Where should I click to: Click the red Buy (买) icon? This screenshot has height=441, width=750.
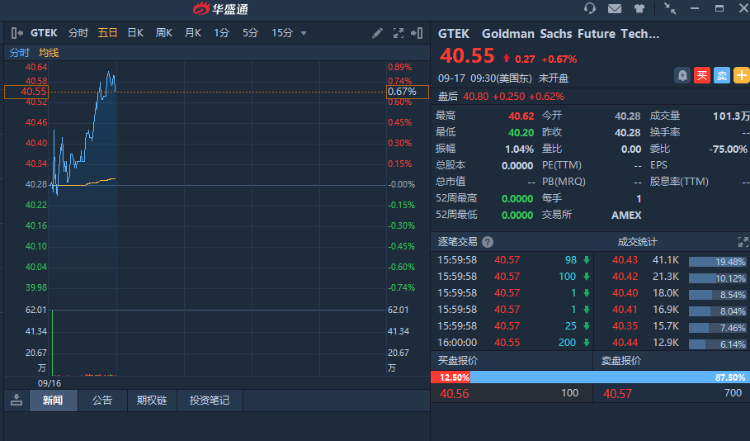(x=702, y=75)
